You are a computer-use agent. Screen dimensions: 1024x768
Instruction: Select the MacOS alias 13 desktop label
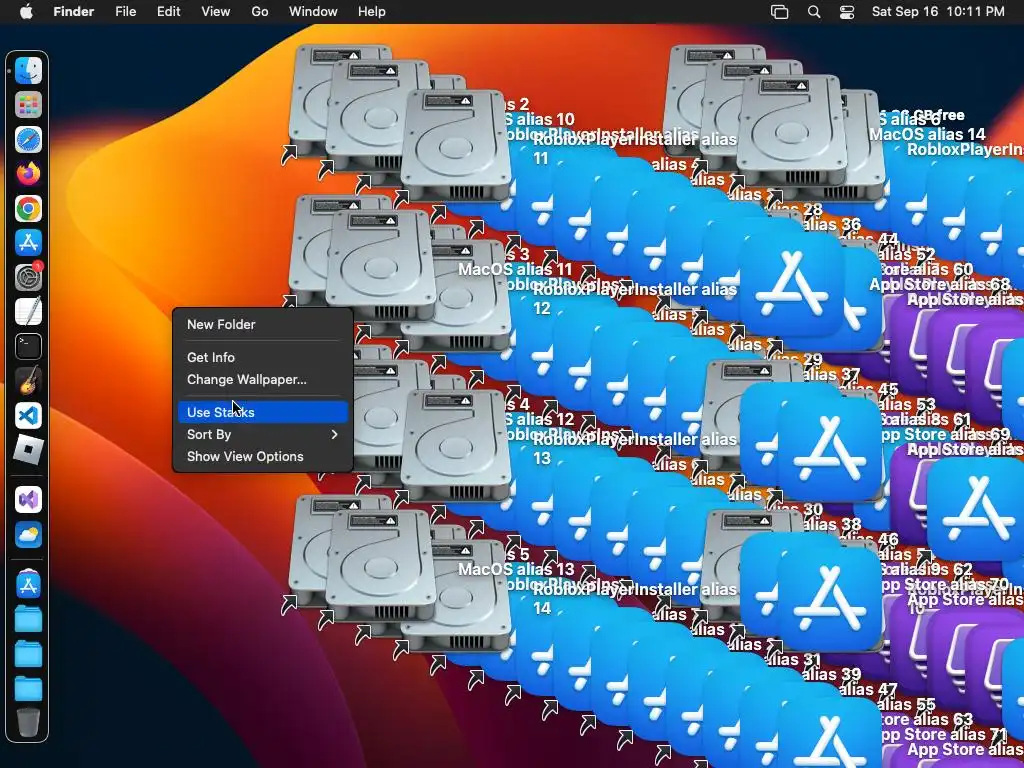click(x=516, y=569)
